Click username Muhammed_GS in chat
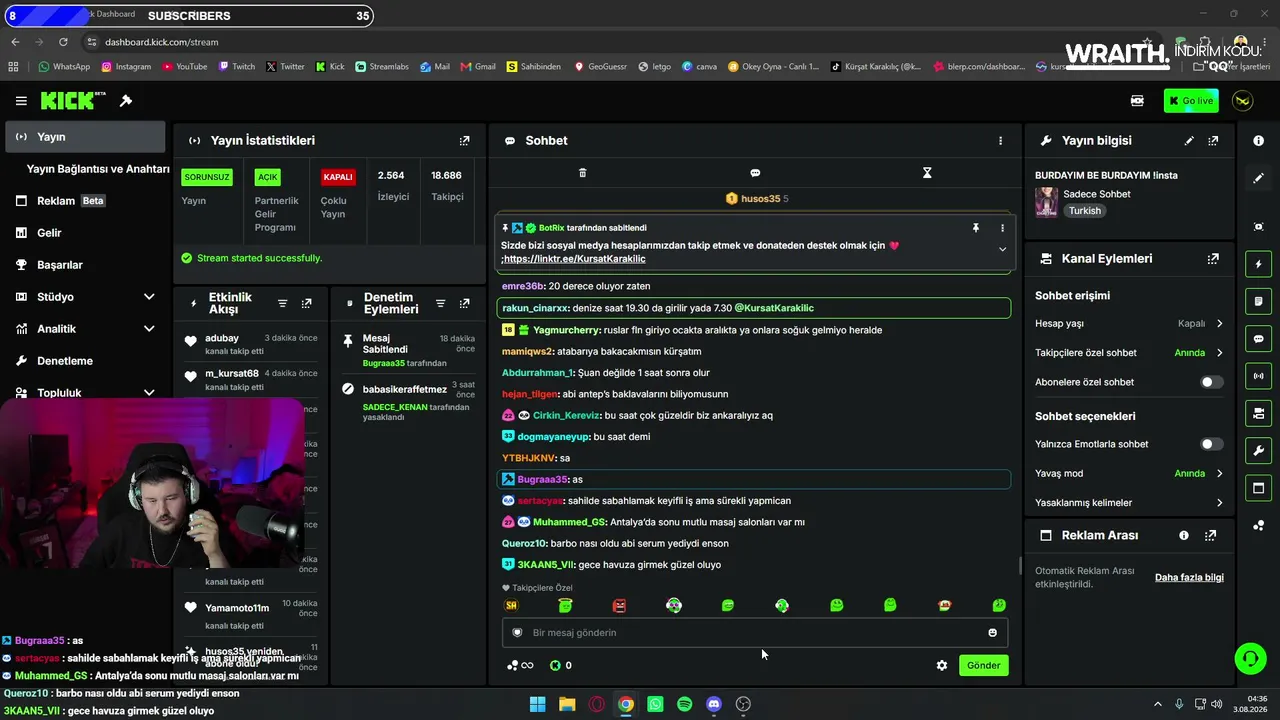The width and height of the screenshot is (1280, 720). [x=570, y=522]
